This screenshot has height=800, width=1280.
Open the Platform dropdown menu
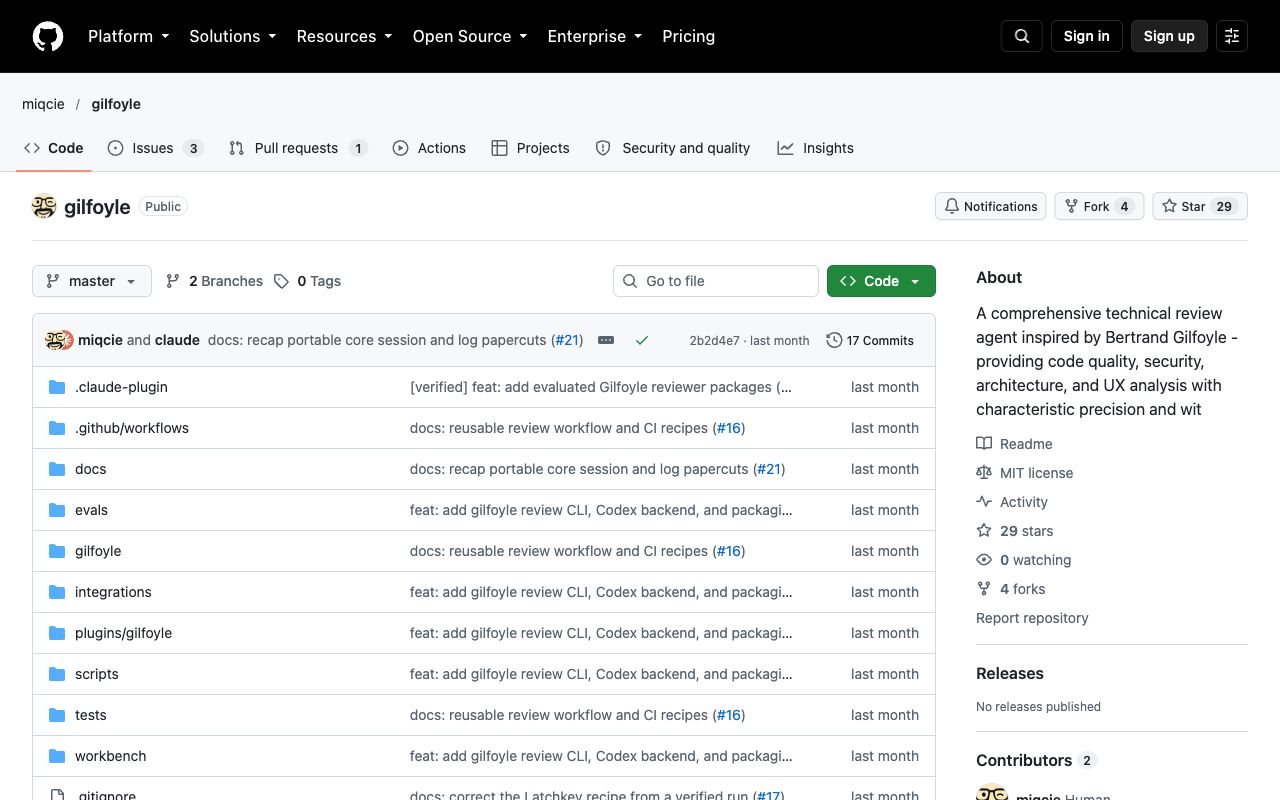coord(129,36)
